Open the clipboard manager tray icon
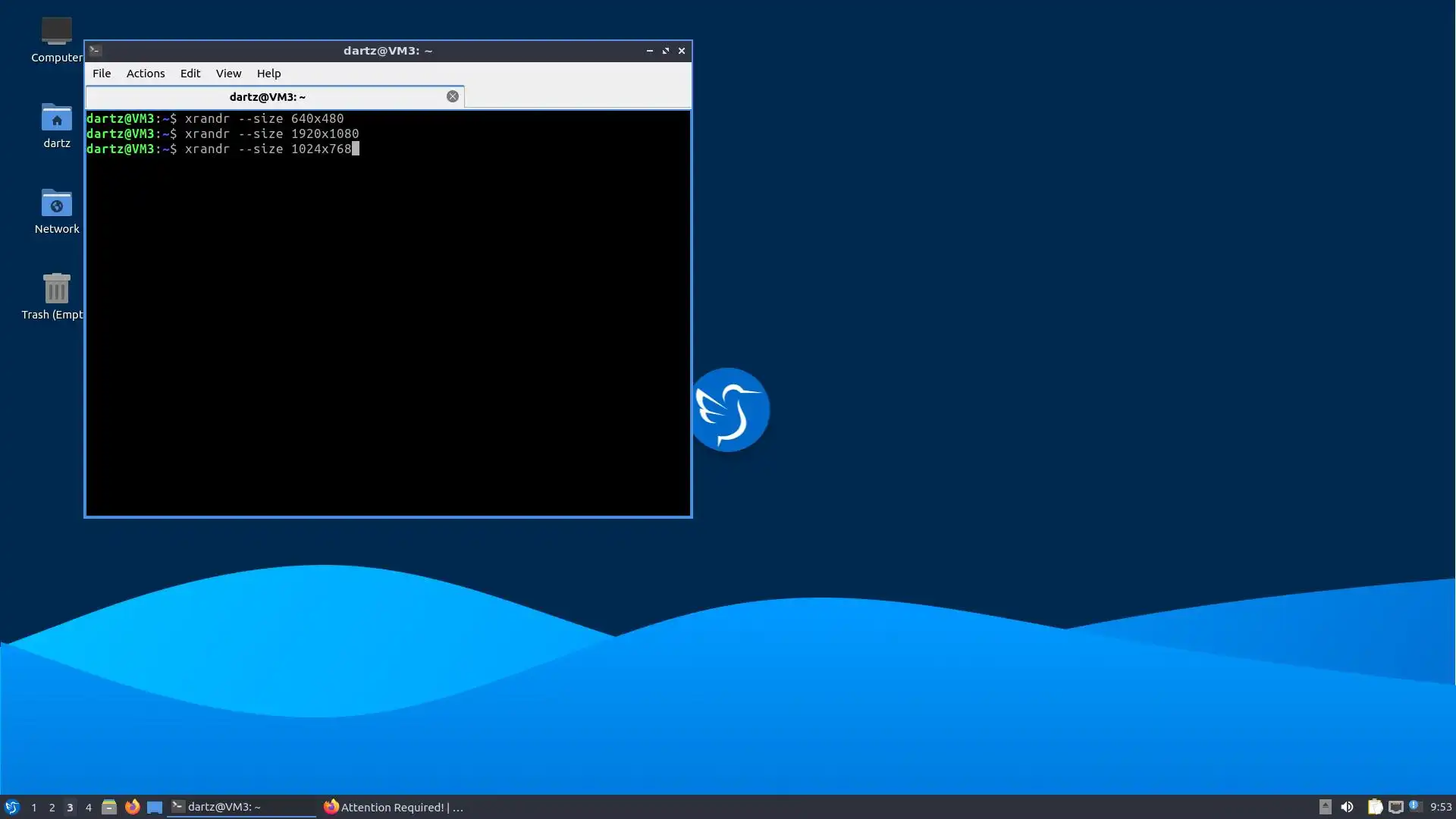 pyautogui.click(x=1375, y=807)
